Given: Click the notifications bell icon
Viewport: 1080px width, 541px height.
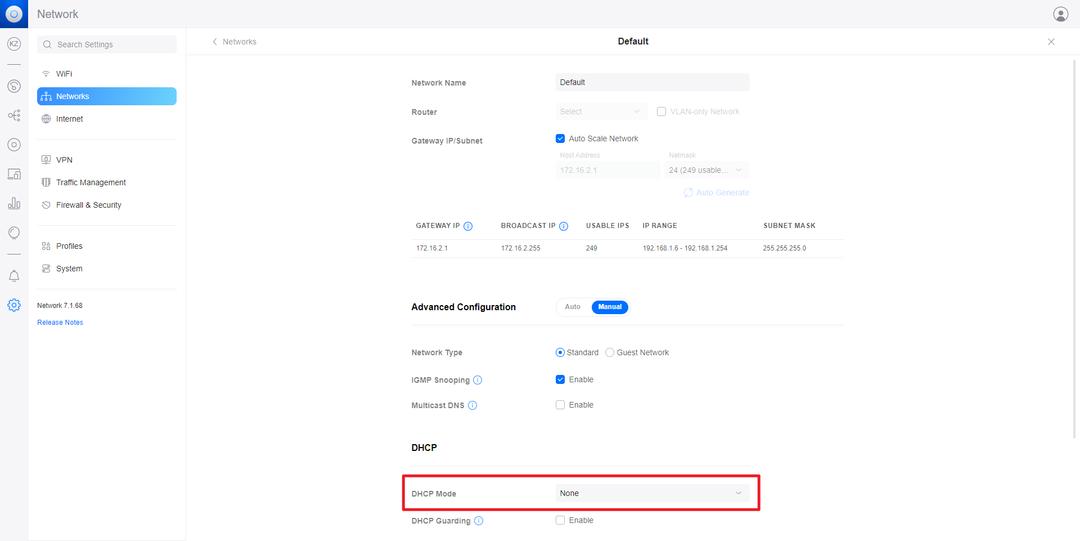Looking at the screenshot, I should pyautogui.click(x=14, y=276).
